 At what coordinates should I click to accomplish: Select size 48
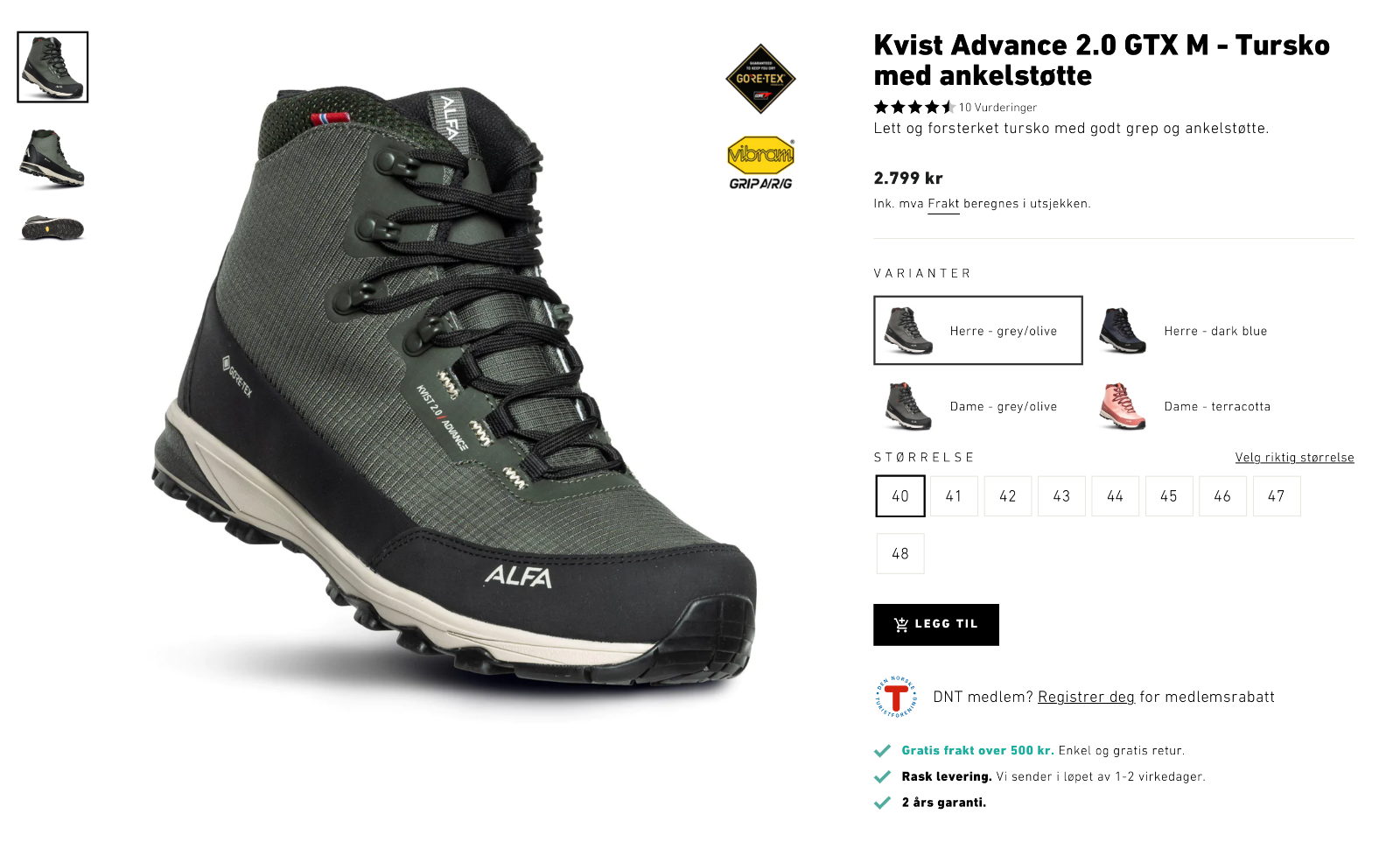click(x=900, y=554)
